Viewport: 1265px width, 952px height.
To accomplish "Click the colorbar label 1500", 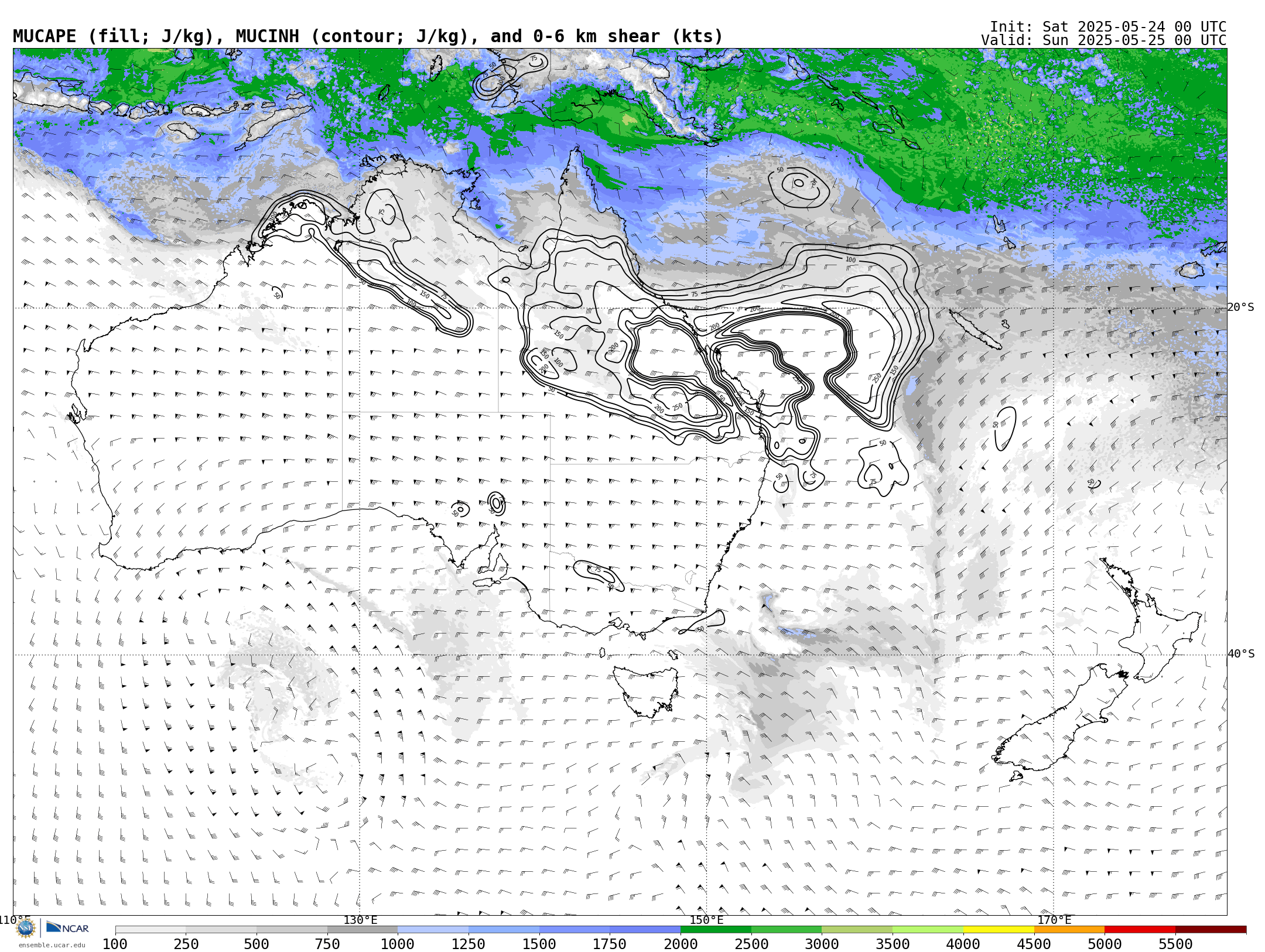I will tap(539, 944).
